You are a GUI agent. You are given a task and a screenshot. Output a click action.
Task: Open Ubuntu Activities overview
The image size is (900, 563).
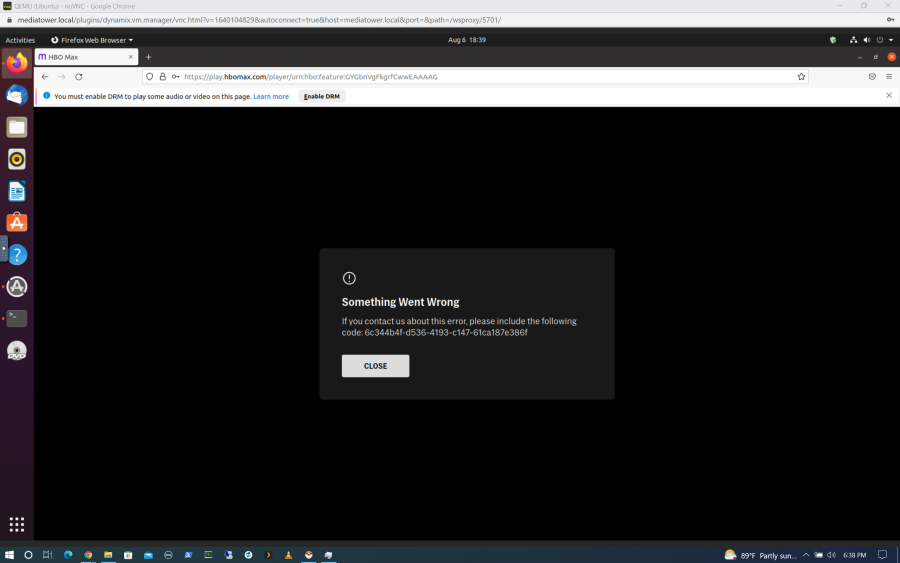tap(20, 40)
